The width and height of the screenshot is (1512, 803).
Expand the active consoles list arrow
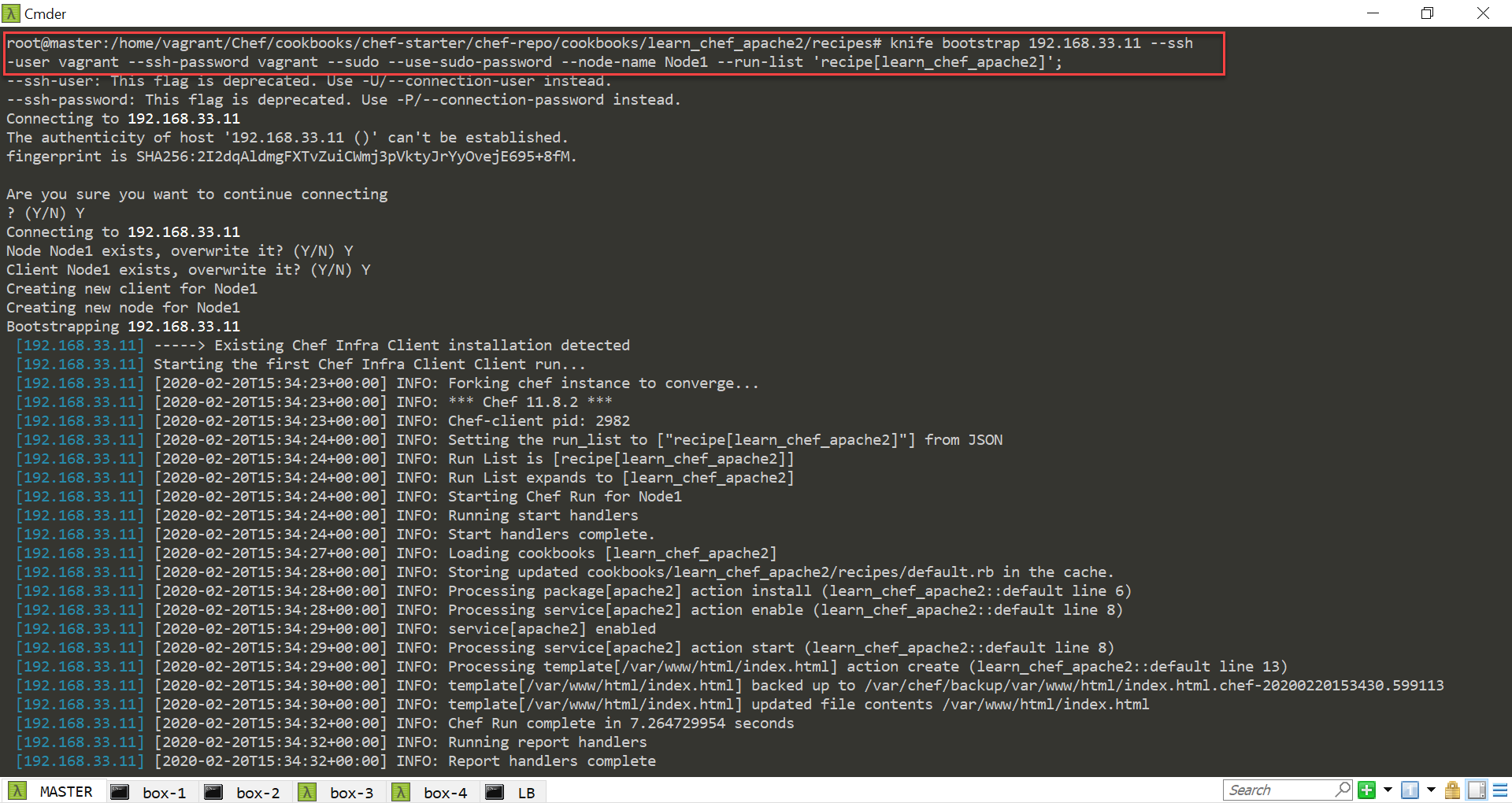[1431, 790]
